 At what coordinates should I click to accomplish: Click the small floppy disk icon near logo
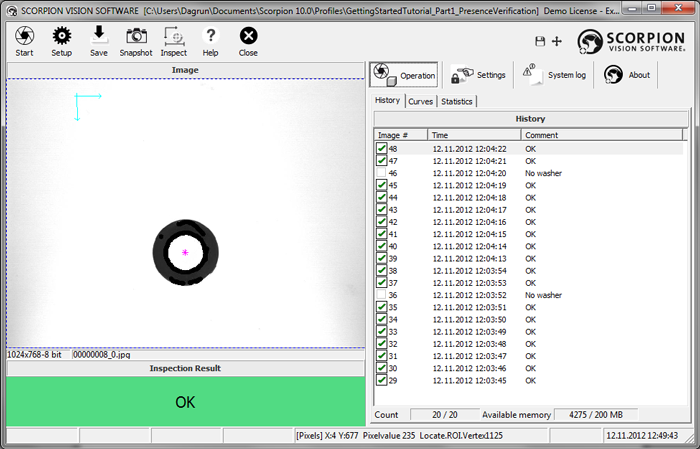coord(541,42)
